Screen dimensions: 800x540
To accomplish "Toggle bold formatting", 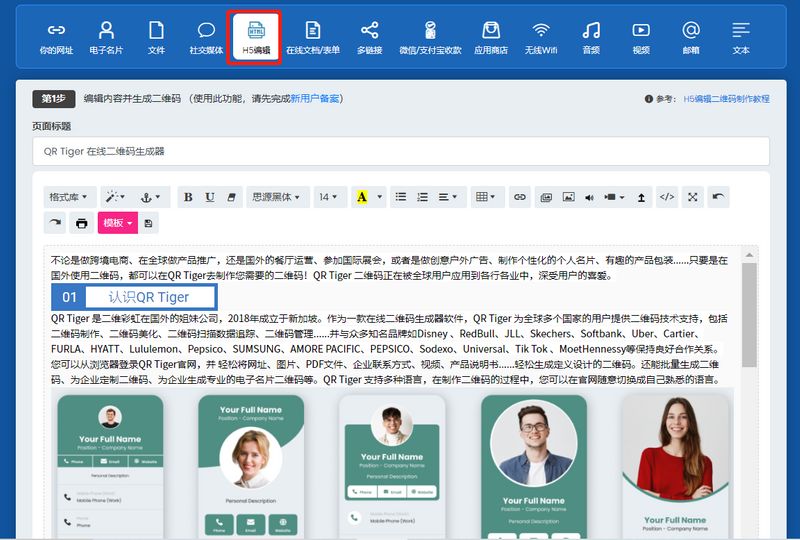I will pyautogui.click(x=188, y=197).
